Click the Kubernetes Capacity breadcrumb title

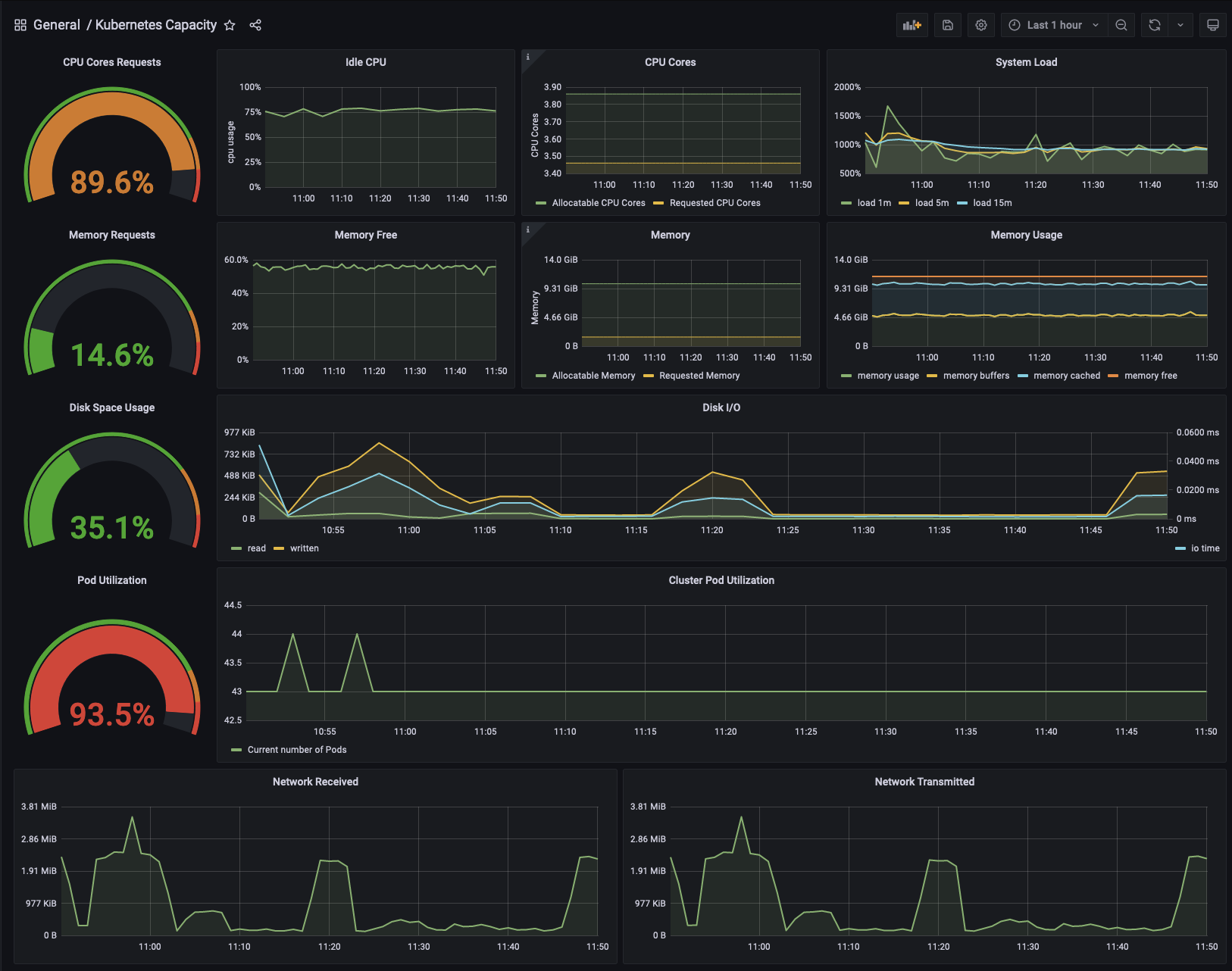coord(156,25)
